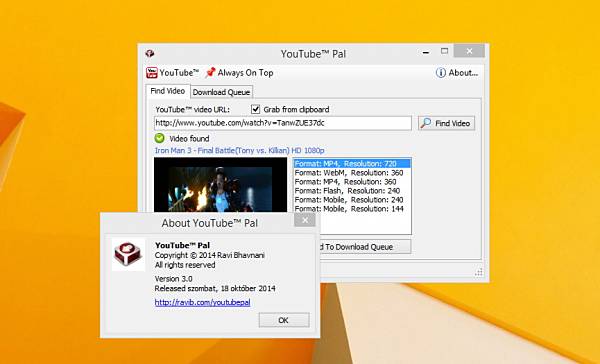Click the YouTube Pal title bar app icon

[x=150, y=53]
